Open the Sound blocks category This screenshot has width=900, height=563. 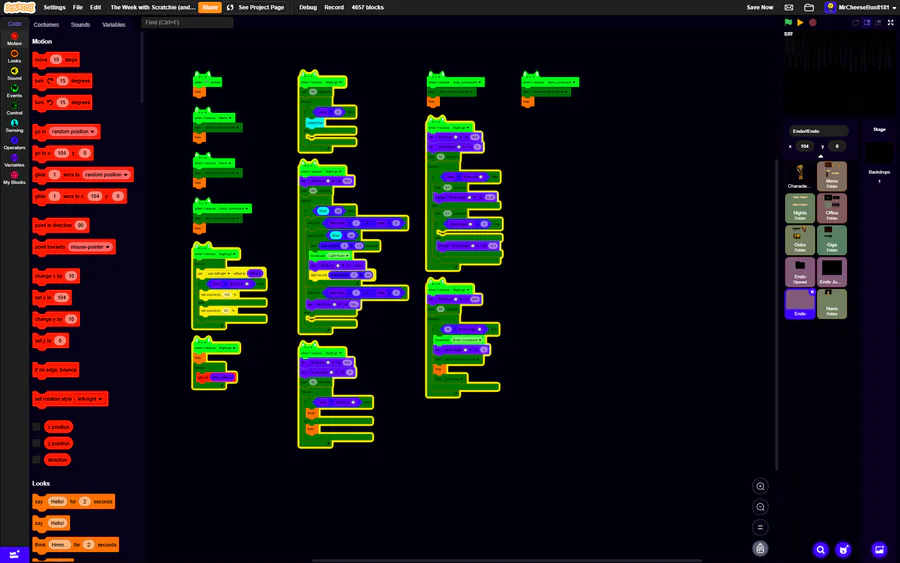pos(14,73)
